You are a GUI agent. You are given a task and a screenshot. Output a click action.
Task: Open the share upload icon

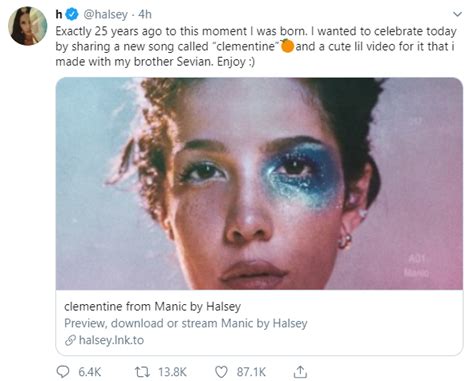click(300, 371)
